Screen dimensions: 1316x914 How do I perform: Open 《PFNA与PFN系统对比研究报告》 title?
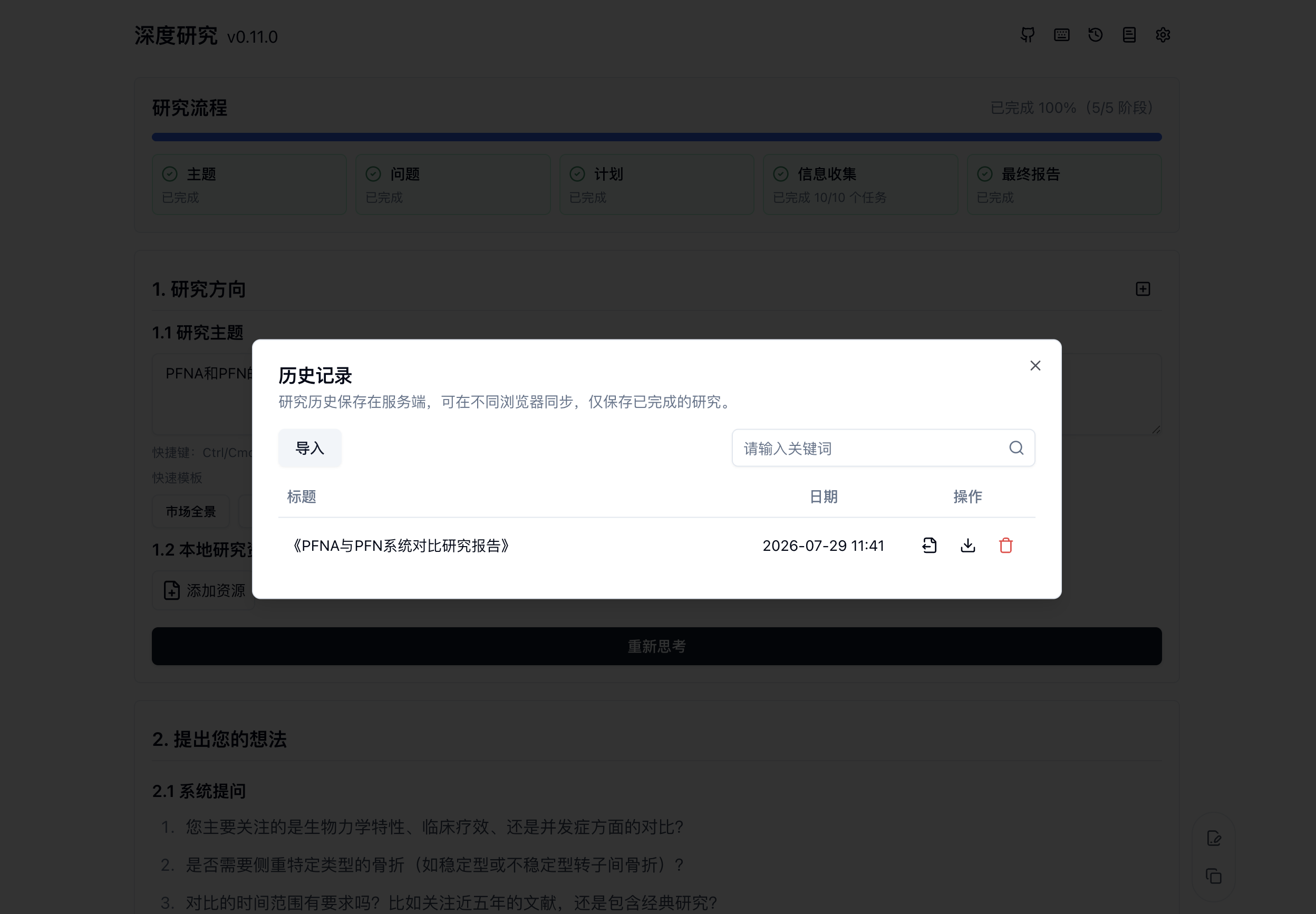point(400,546)
